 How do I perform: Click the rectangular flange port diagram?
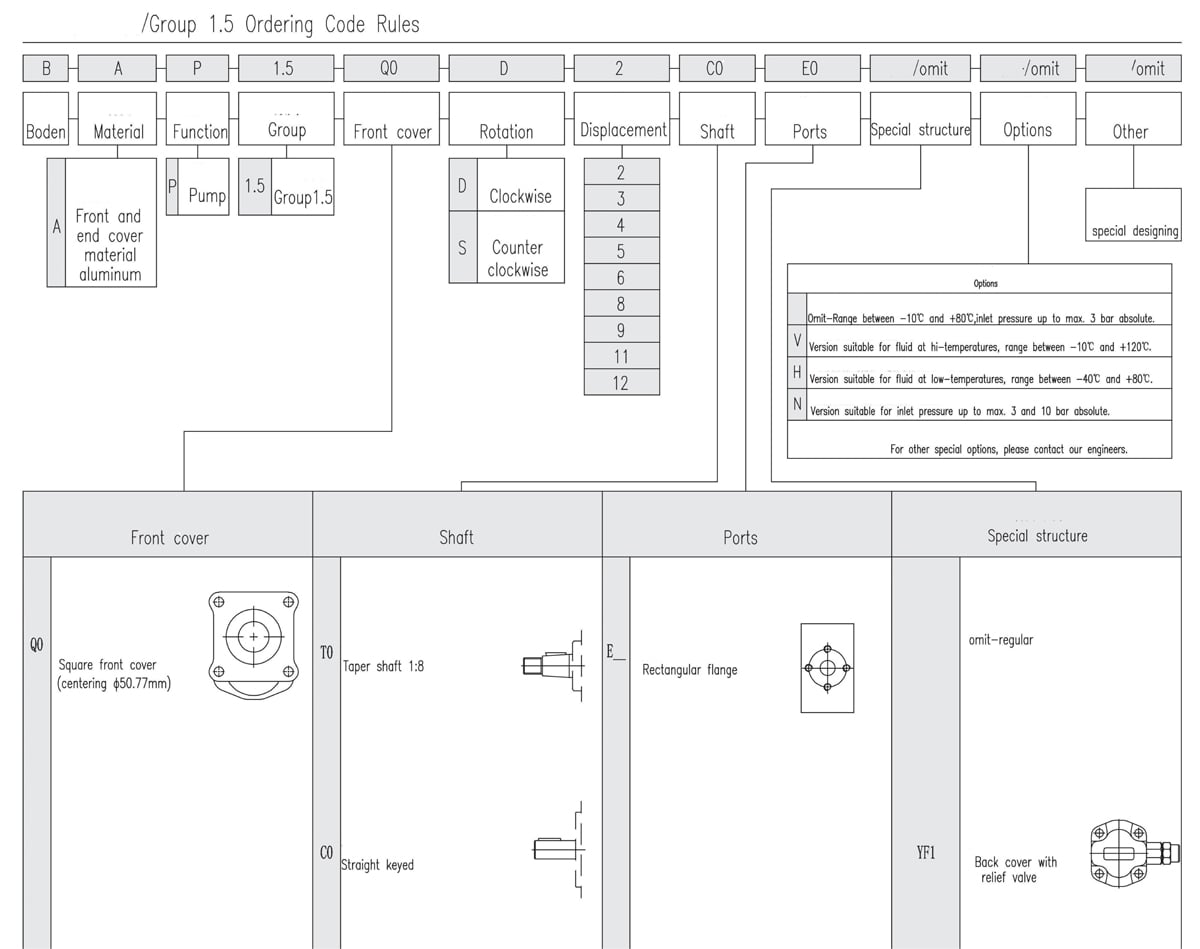827,668
